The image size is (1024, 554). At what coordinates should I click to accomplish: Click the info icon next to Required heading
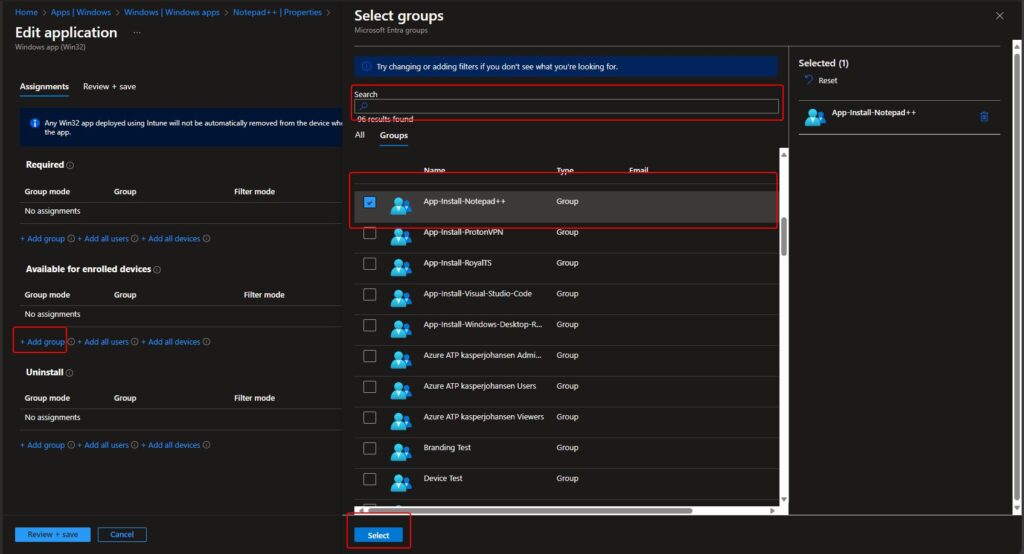pos(70,165)
